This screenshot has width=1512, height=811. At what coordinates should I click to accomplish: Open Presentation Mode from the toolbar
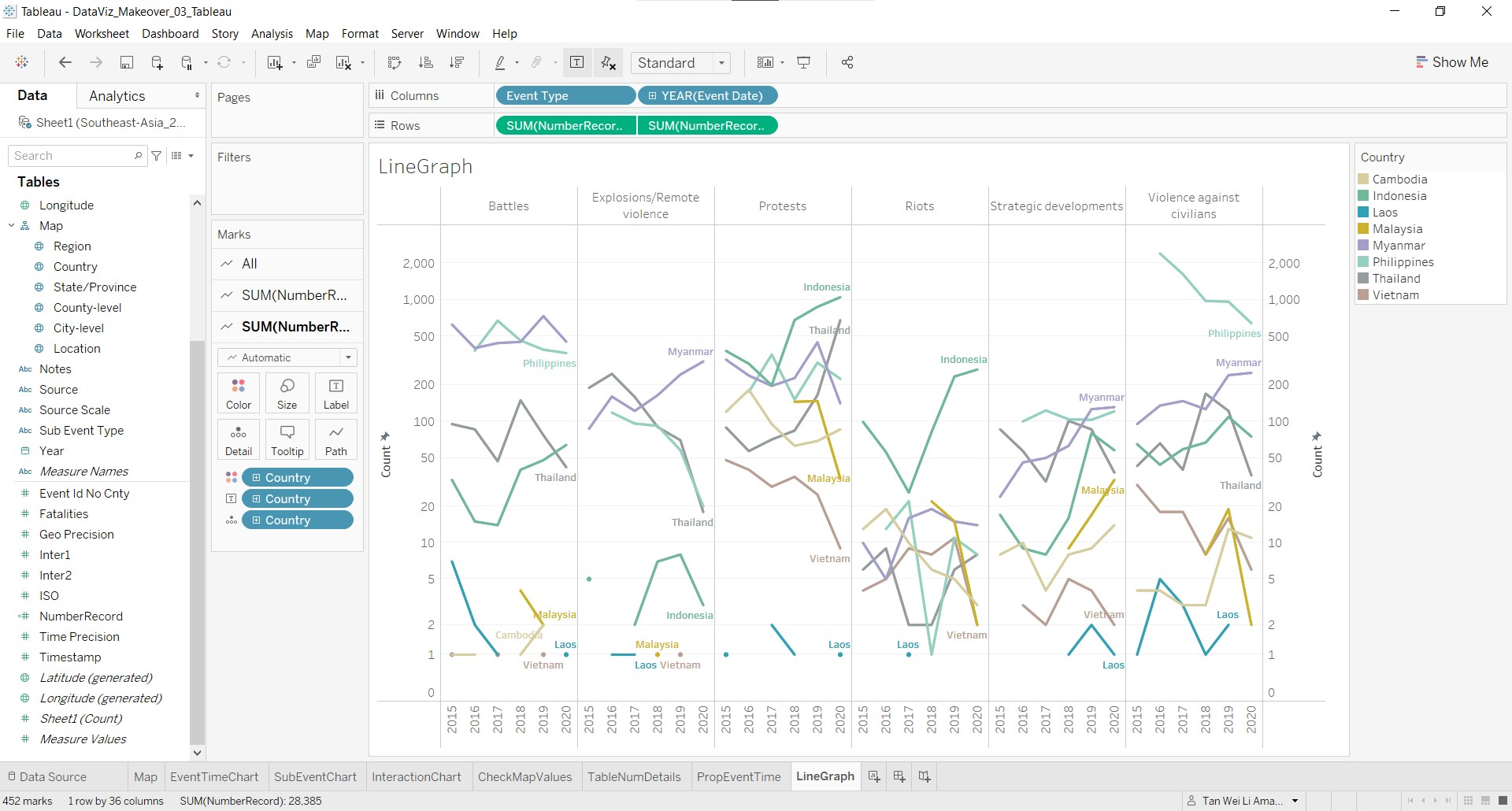(x=804, y=63)
